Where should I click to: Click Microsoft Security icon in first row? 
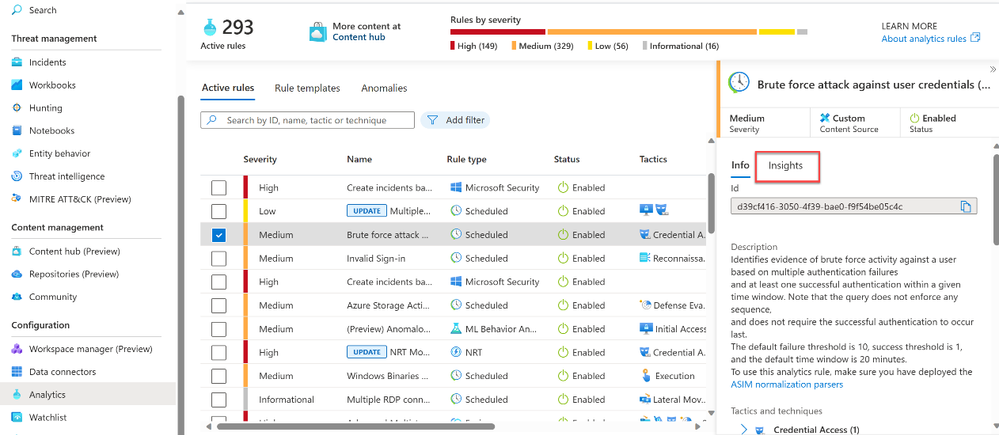[456, 188]
